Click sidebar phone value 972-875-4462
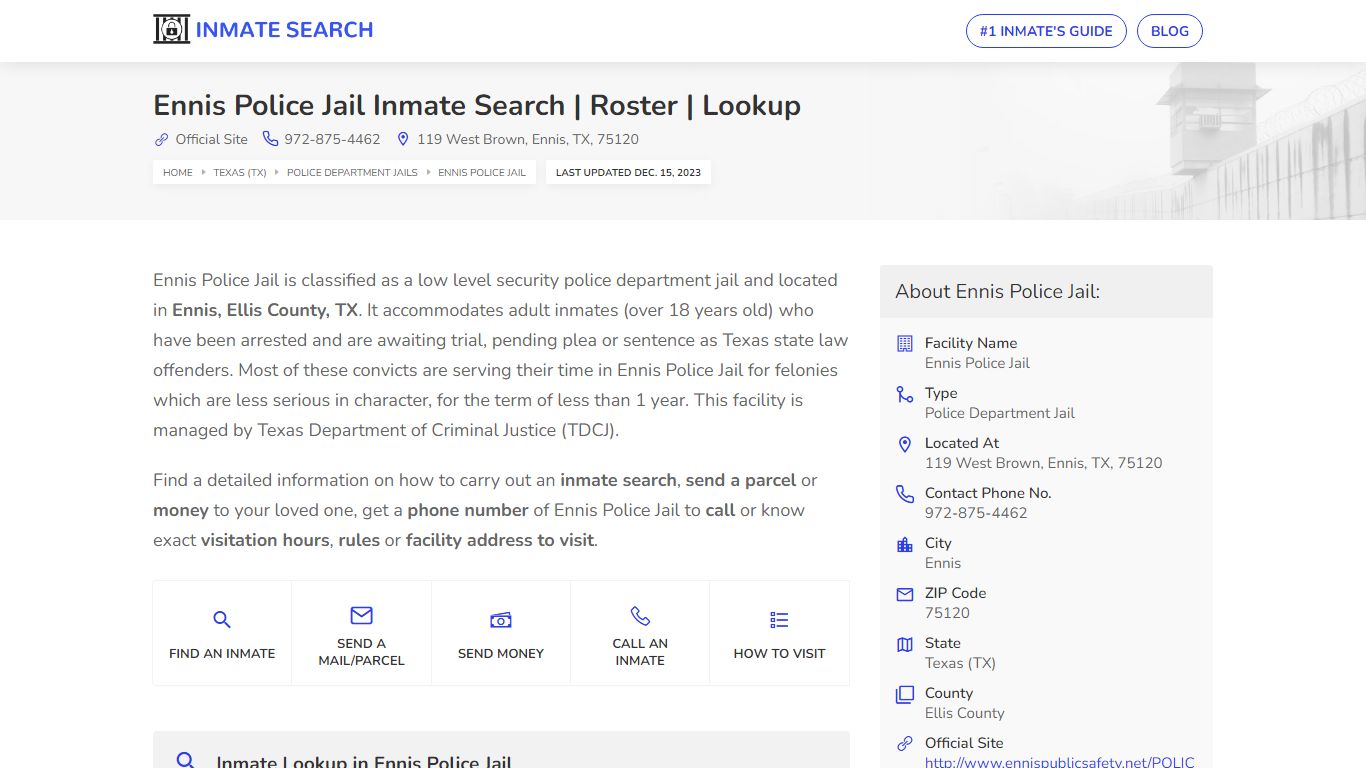Image resolution: width=1366 pixels, height=768 pixels. point(976,513)
